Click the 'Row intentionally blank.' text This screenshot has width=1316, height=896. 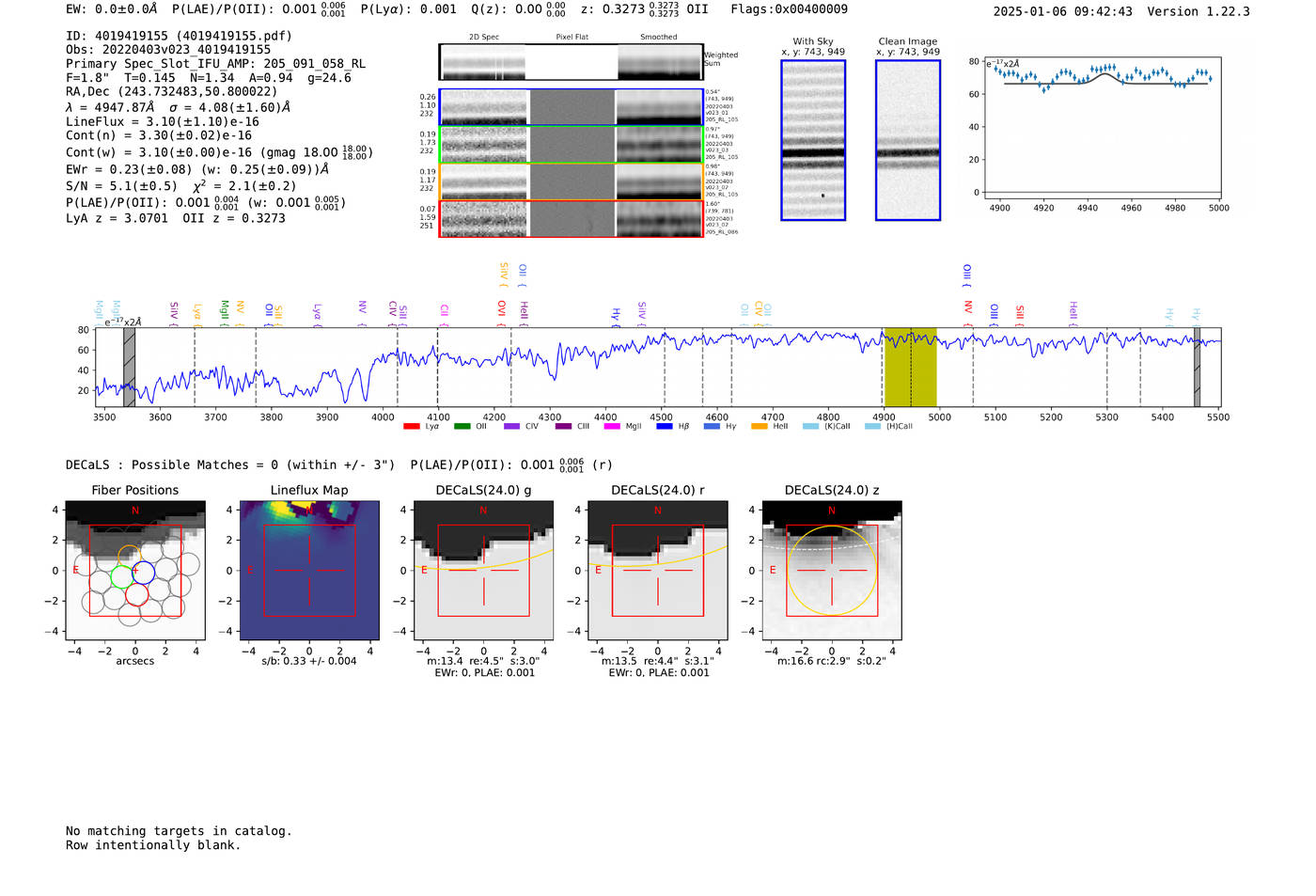(x=153, y=845)
